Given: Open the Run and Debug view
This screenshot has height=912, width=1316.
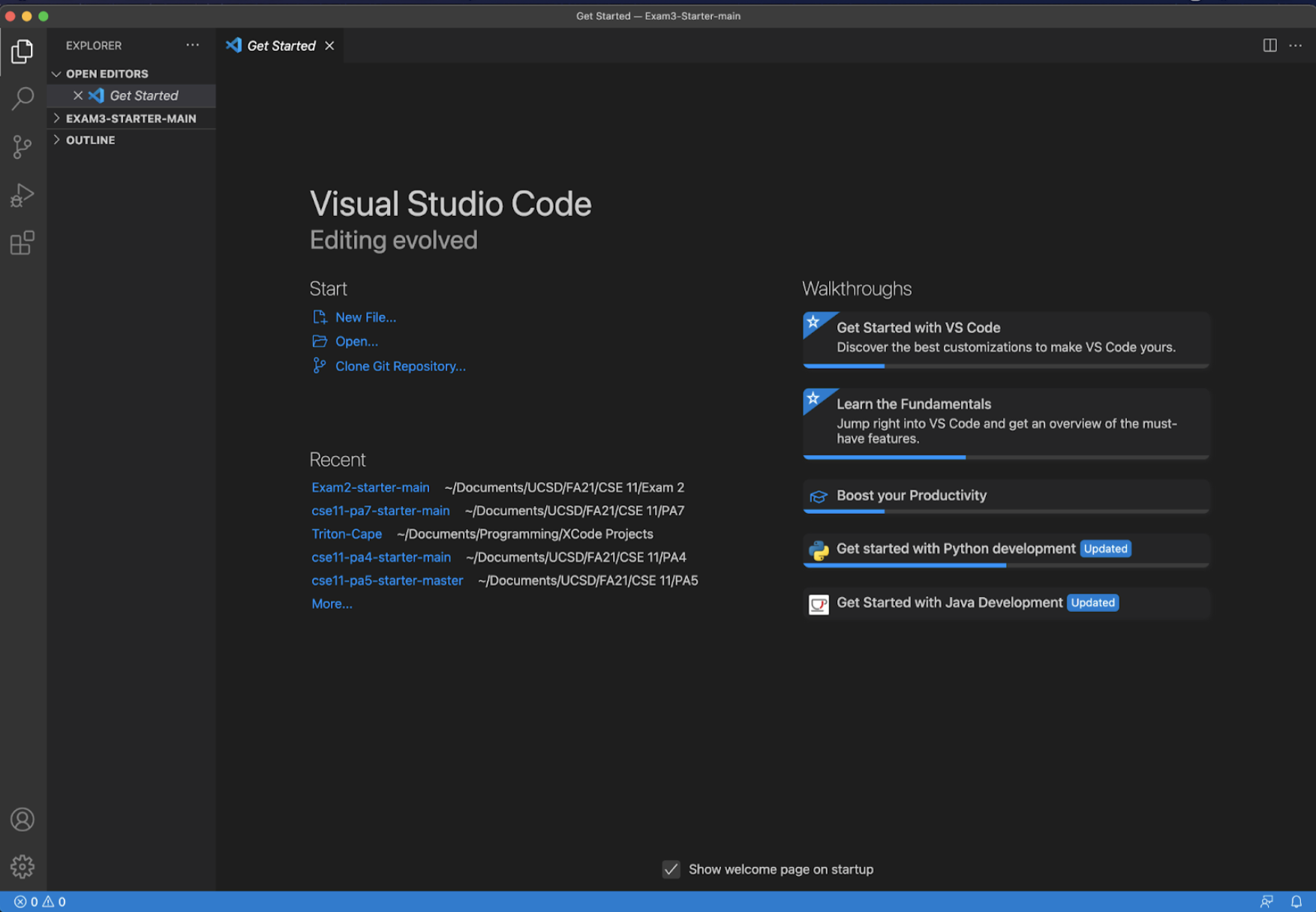Looking at the screenshot, I should point(23,195).
